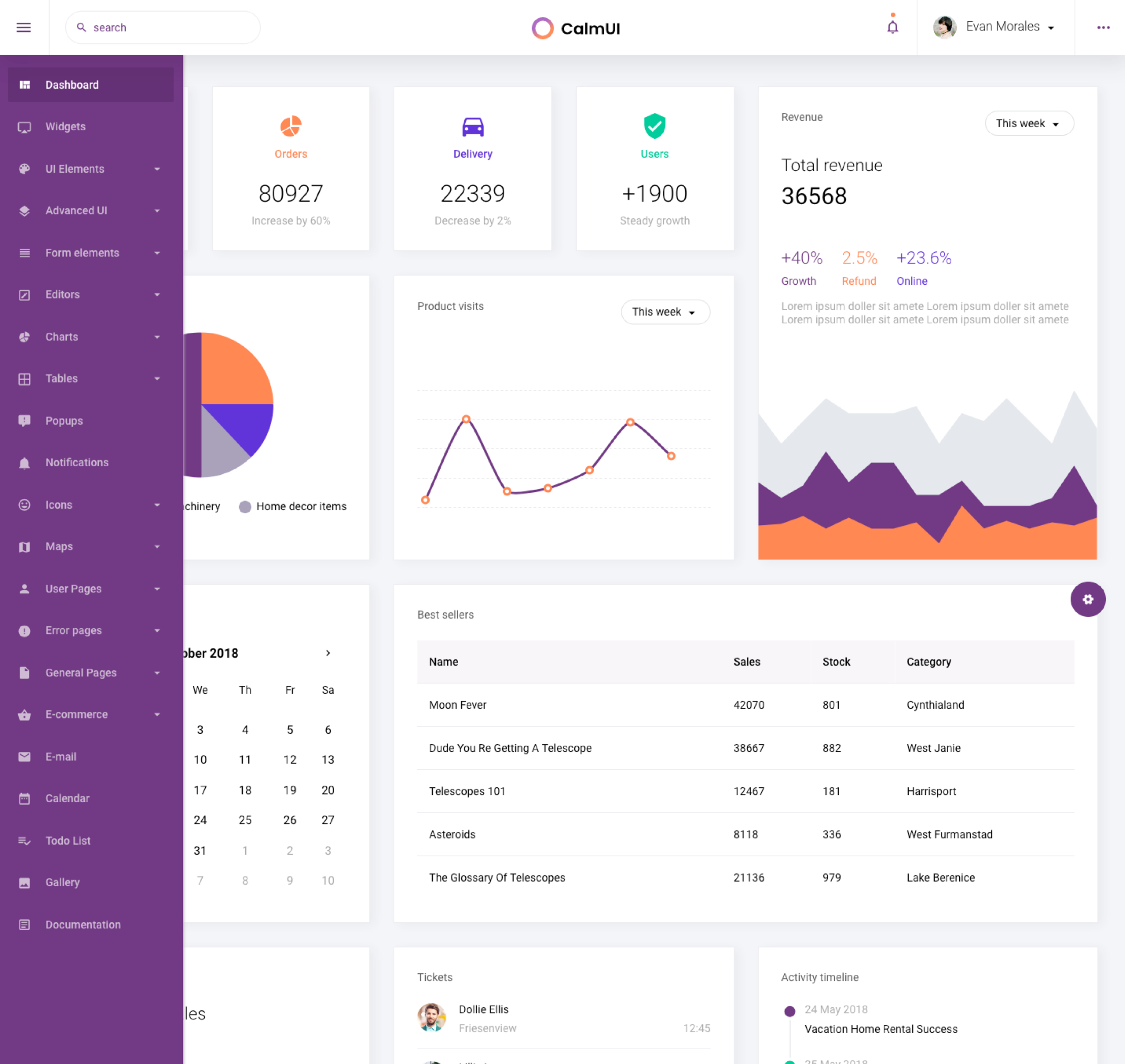Open Revenue This week dropdown
1125x1064 pixels.
coord(1028,123)
